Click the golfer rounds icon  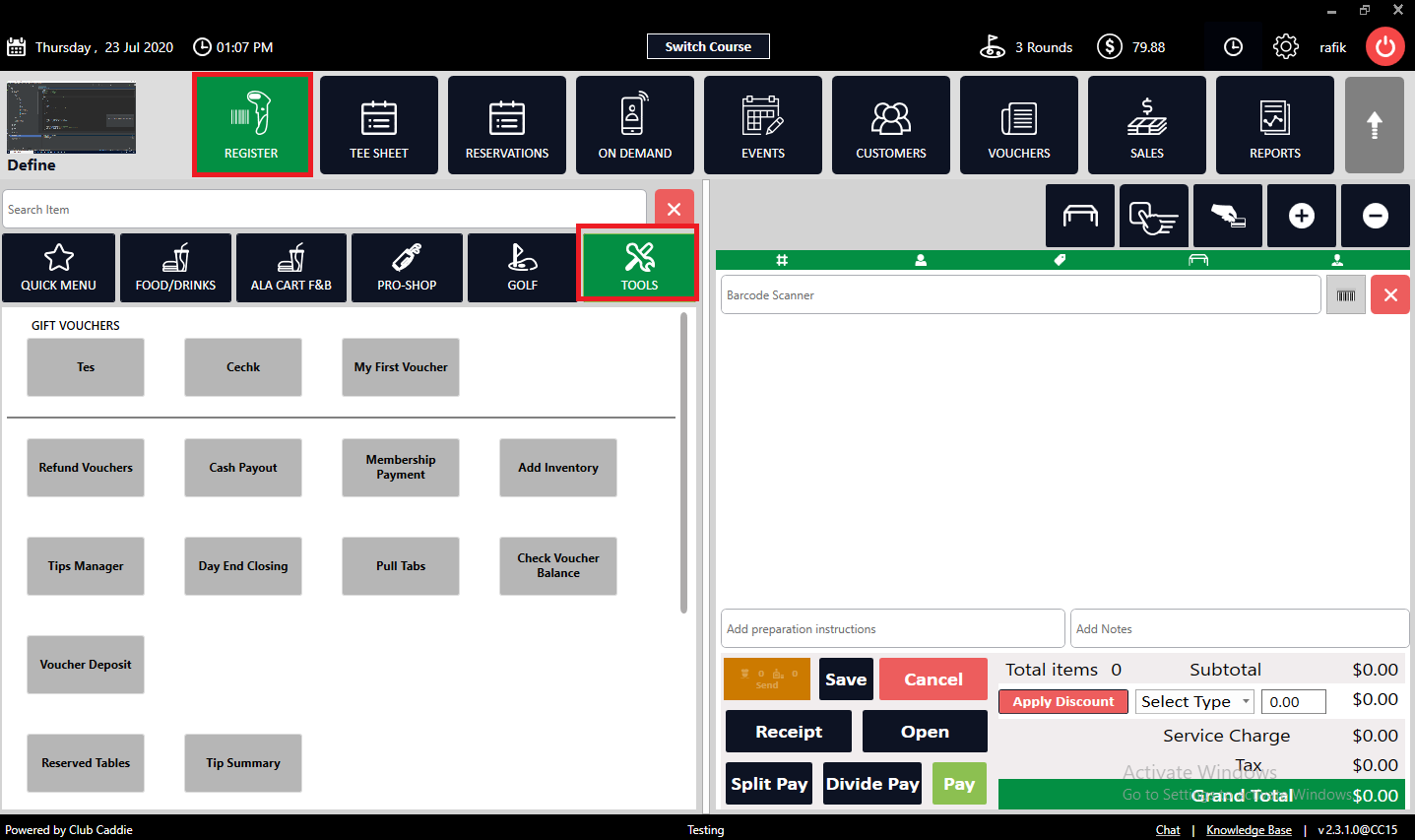tap(993, 46)
